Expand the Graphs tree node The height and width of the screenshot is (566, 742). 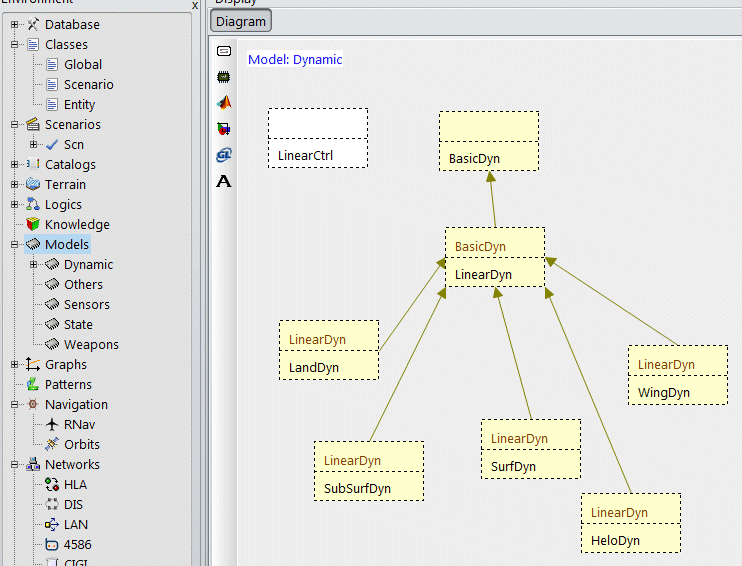click(15, 365)
